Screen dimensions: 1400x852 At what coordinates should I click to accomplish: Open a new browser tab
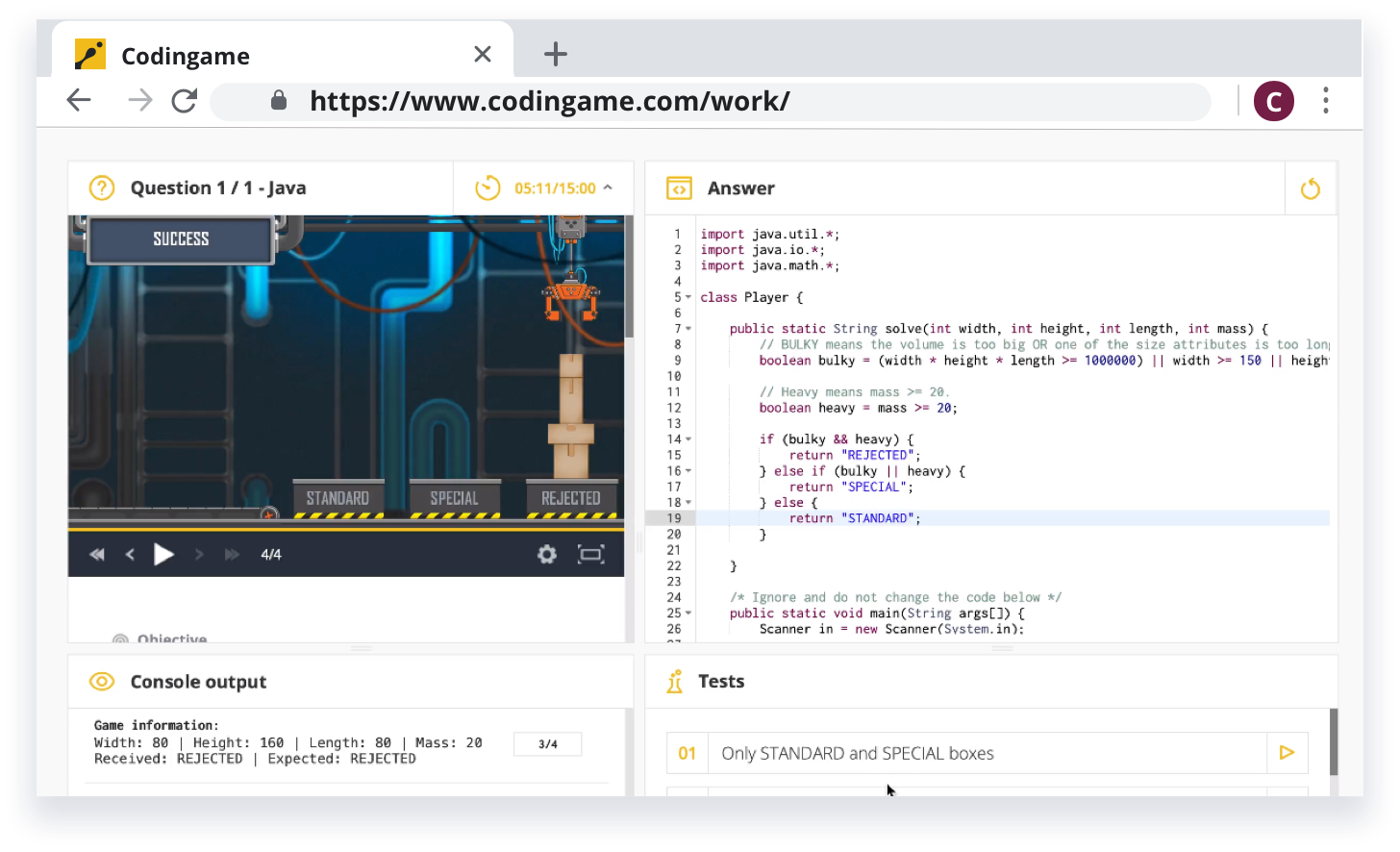click(556, 55)
